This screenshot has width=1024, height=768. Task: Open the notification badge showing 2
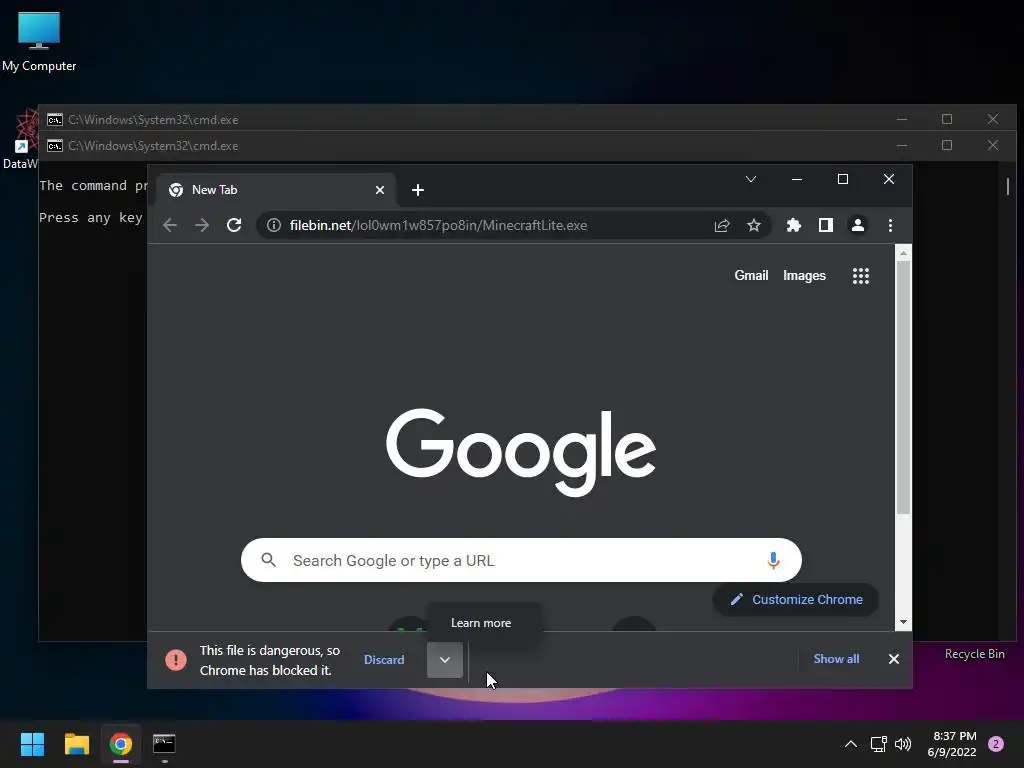coord(996,744)
